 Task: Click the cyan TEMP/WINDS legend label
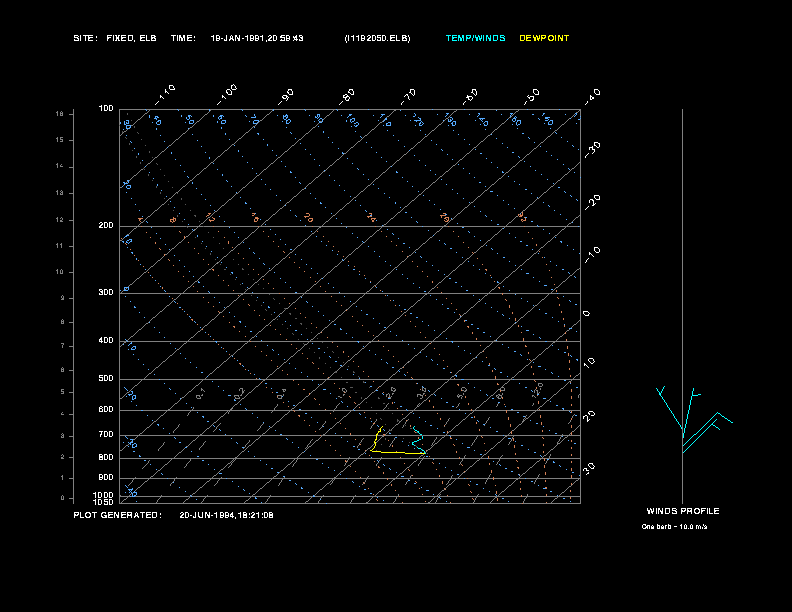pyautogui.click(x=475, y=38)
